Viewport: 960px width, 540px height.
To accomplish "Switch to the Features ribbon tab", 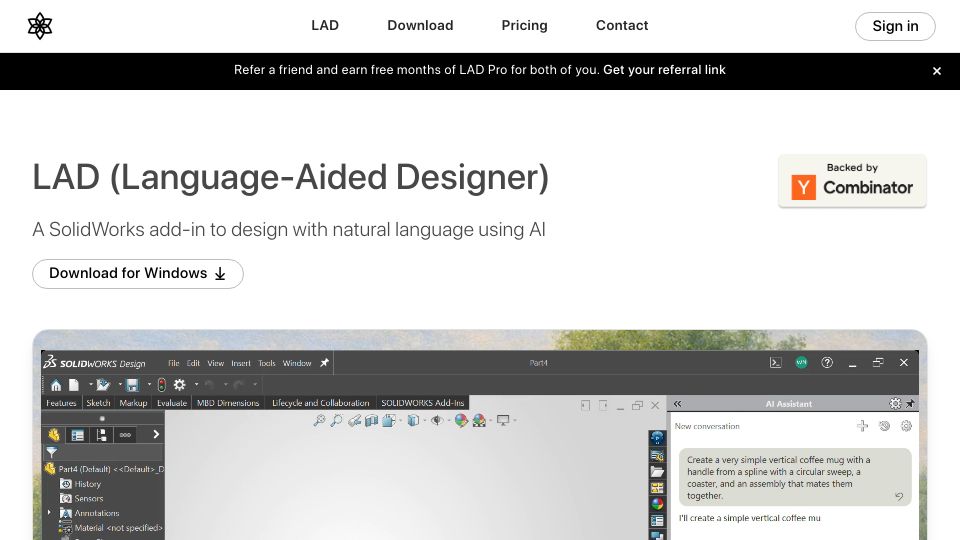I will [61, 403].
